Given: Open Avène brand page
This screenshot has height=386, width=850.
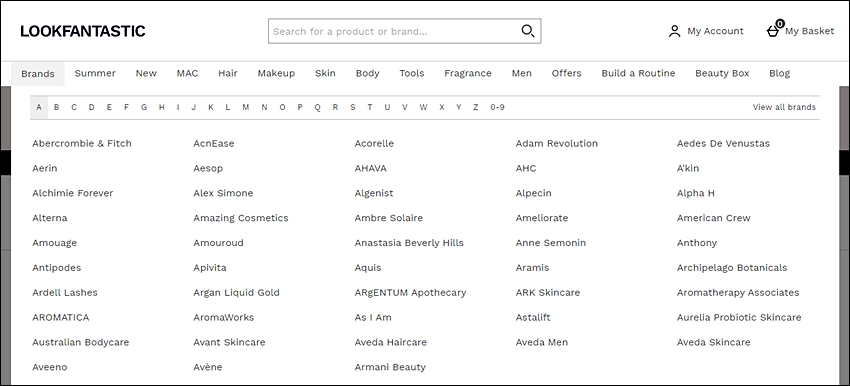Looking at the screenshot, I should tap(208, 368).
